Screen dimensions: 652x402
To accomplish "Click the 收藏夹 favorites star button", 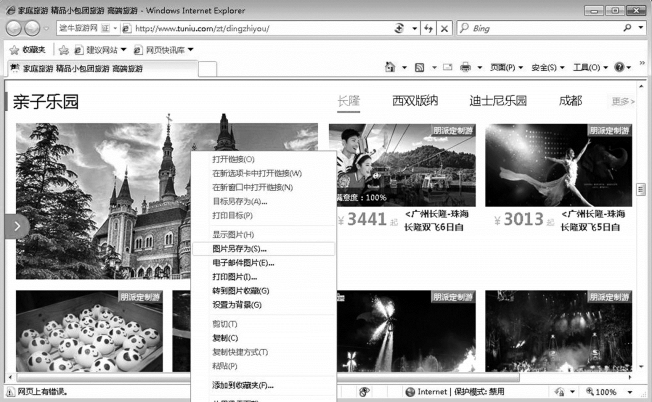I will point(27,50).
